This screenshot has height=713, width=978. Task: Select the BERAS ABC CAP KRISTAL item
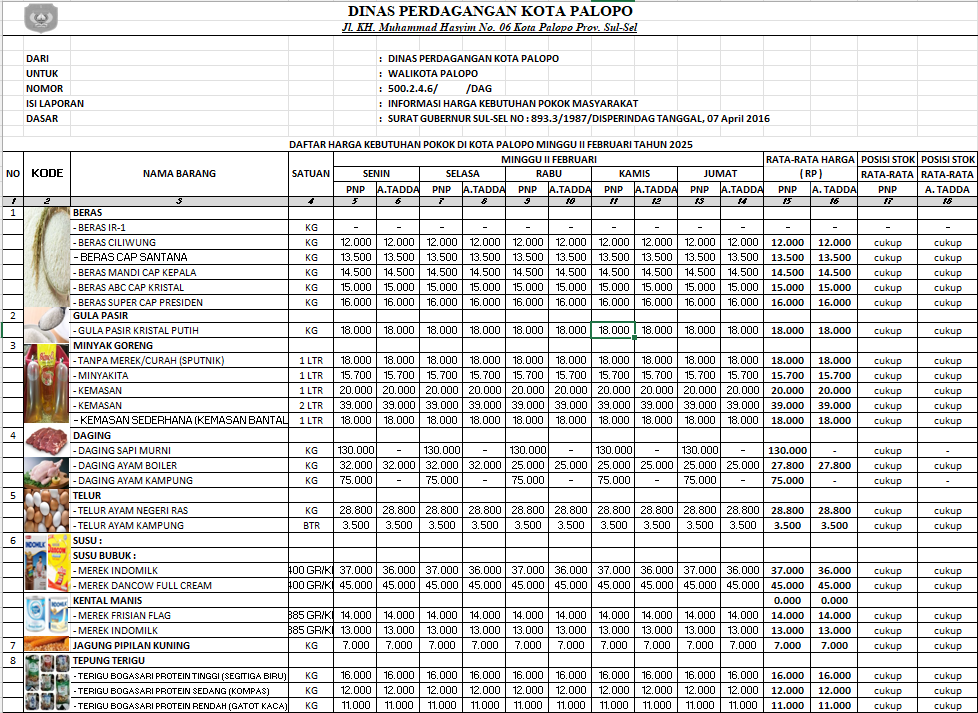[x=128, y=288]
